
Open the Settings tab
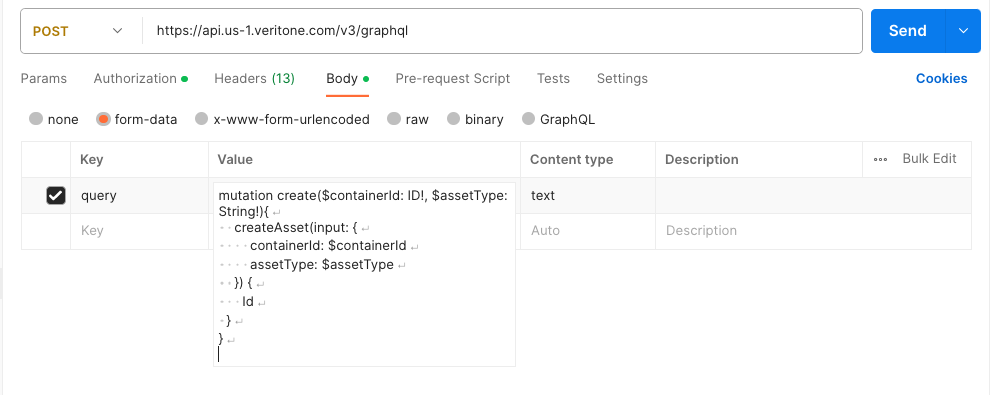[x=622, y=79]
